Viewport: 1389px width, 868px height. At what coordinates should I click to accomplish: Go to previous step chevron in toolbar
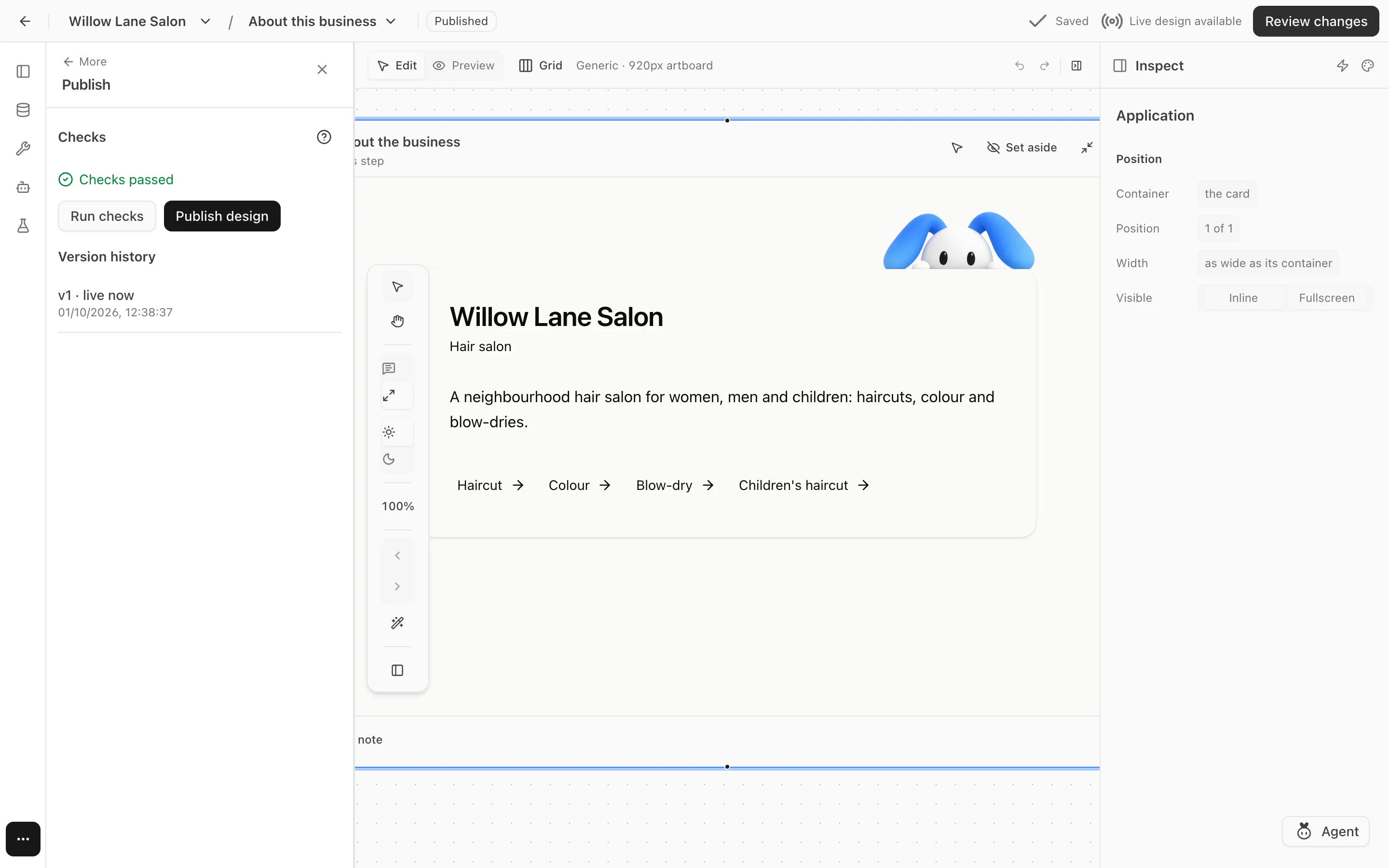coord(397,555)
